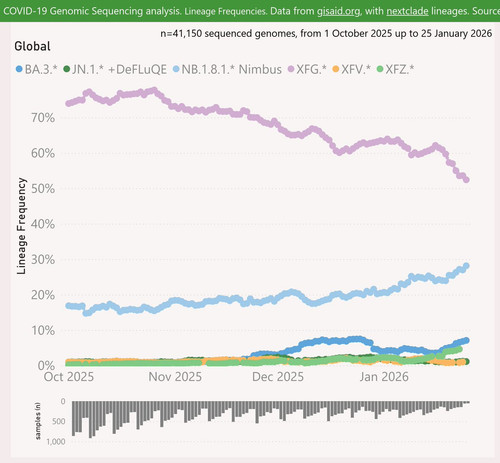Image resolution: width=500 pixels, height=463 pixels.
Task: Click the Jan 2026 x-axis label
Action: tap(384, 377)
